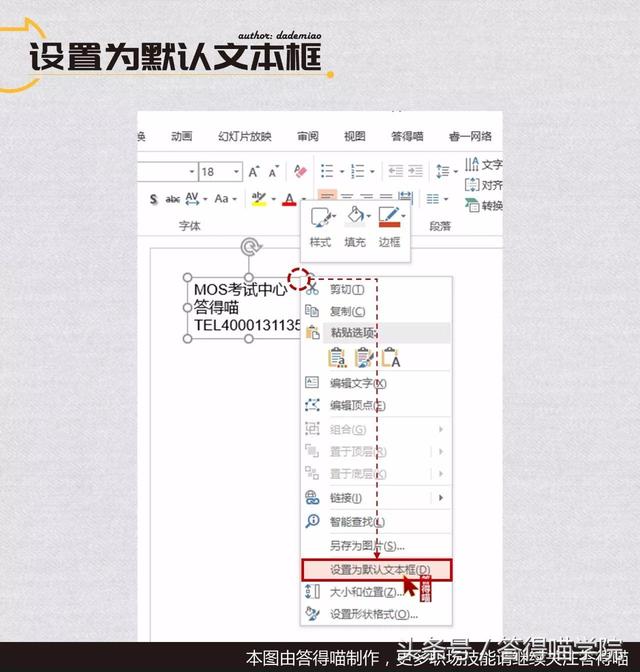Expand the 链接 submenu arrow
This screenshot has width=640, height=672.
441,498
